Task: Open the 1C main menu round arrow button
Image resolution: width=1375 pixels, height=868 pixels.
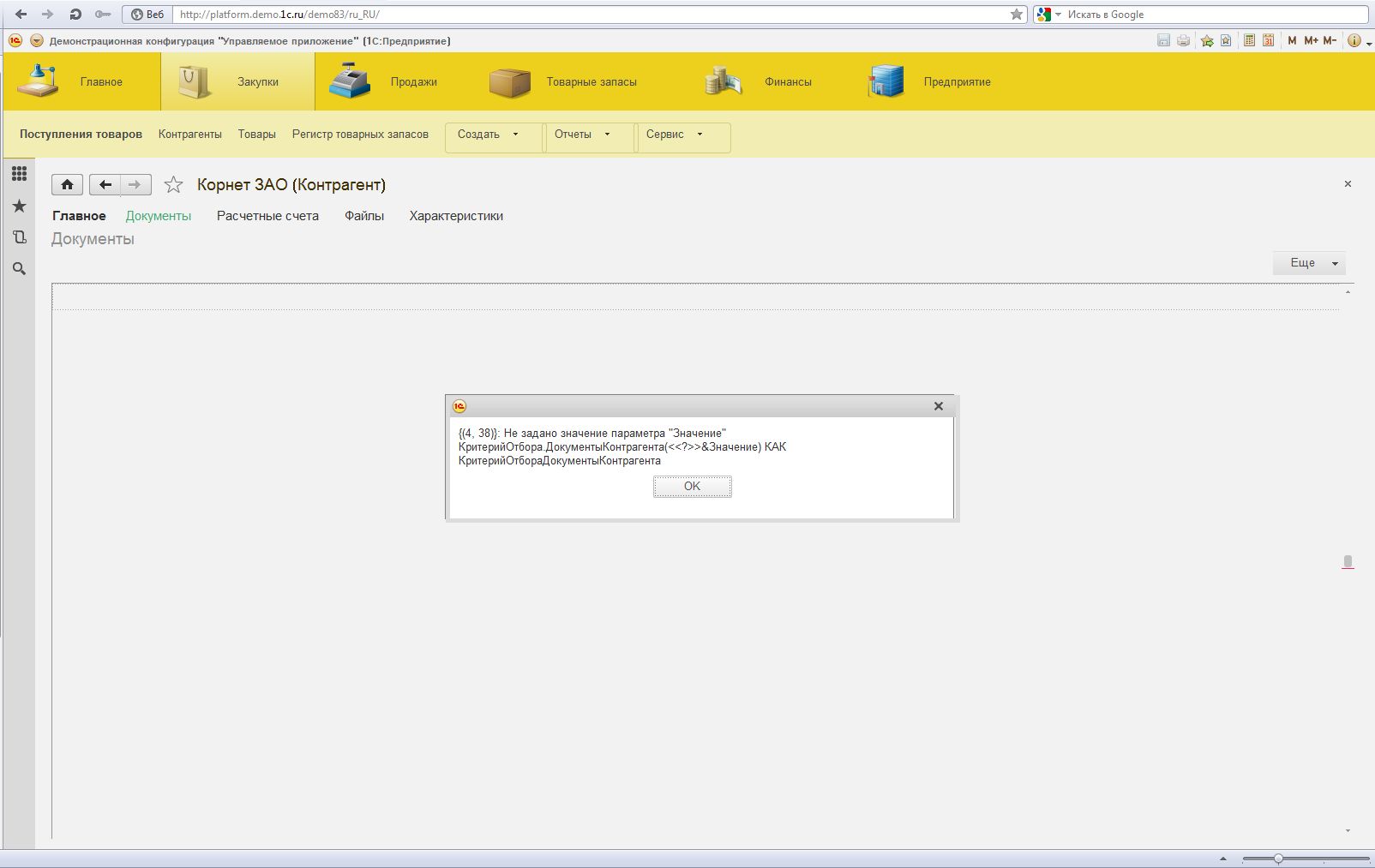Action: point(36,40)
